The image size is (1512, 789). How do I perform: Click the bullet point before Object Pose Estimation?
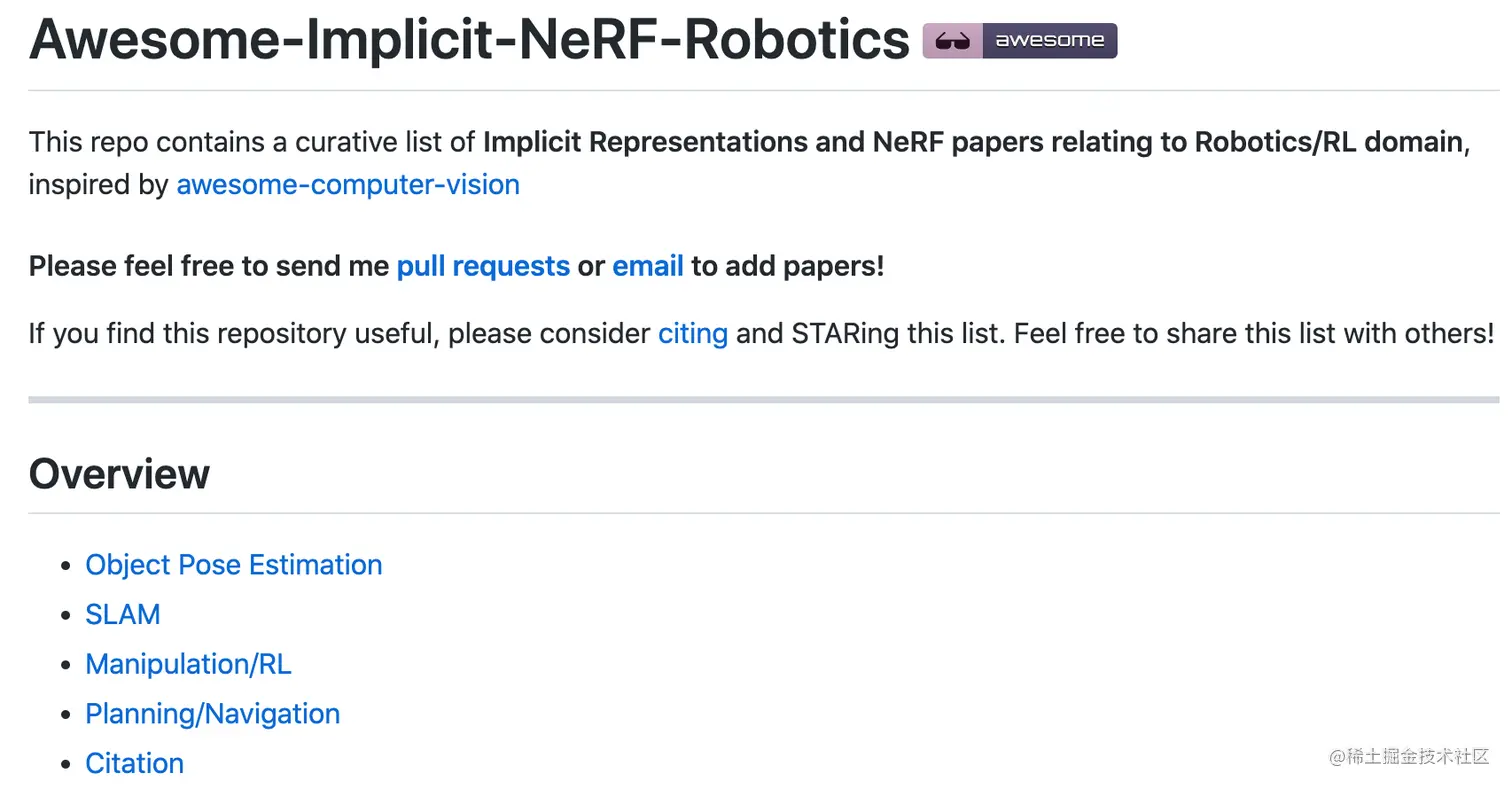66,566
